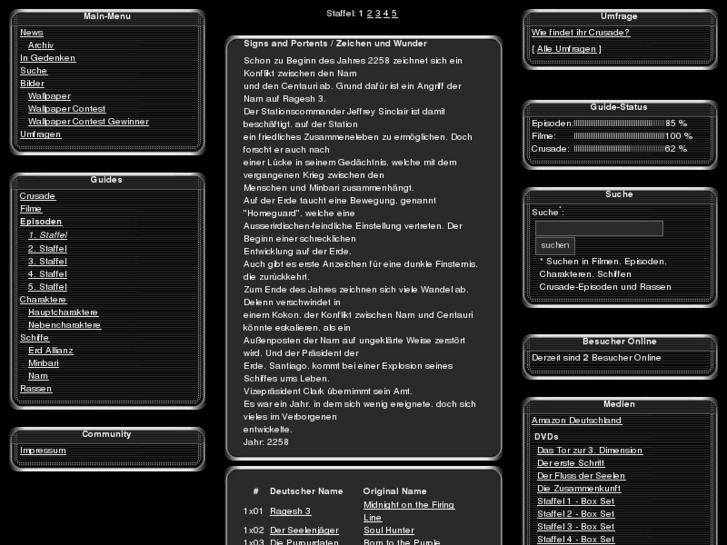Select 4. Staffel in Guides
This screenshot has width=727, height=545.
coord(47,274)
